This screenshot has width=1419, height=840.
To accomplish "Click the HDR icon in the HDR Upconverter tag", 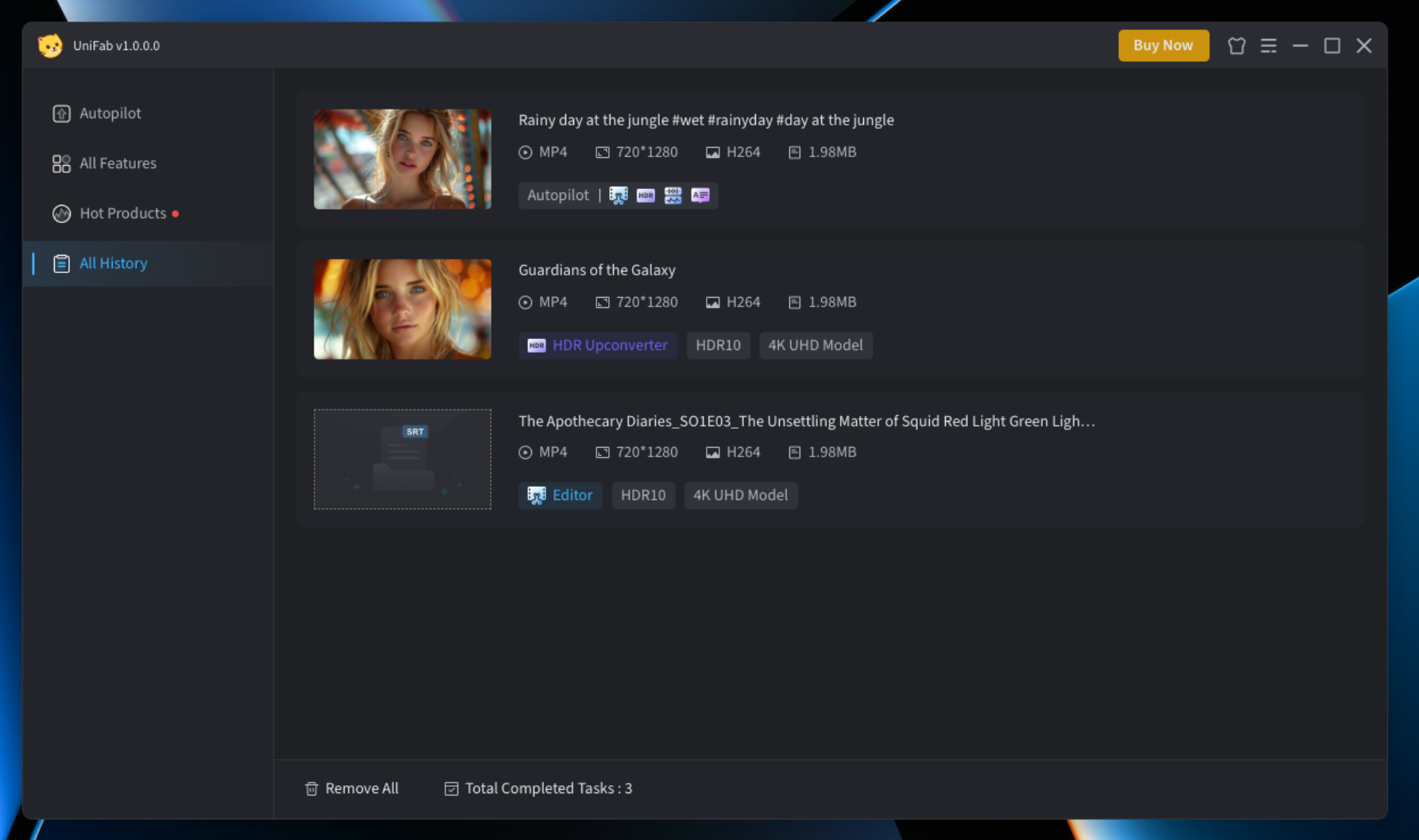I will [537, 345].
